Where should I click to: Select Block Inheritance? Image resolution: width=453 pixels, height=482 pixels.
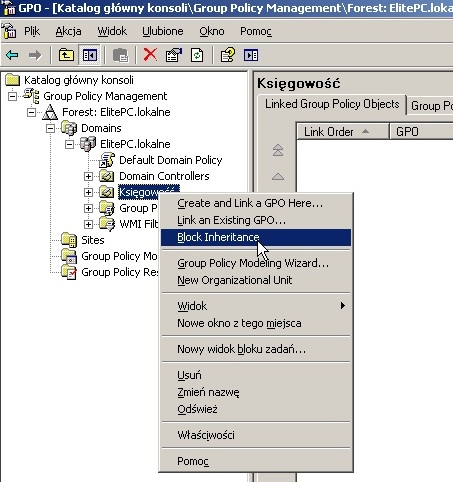[256, 237]
